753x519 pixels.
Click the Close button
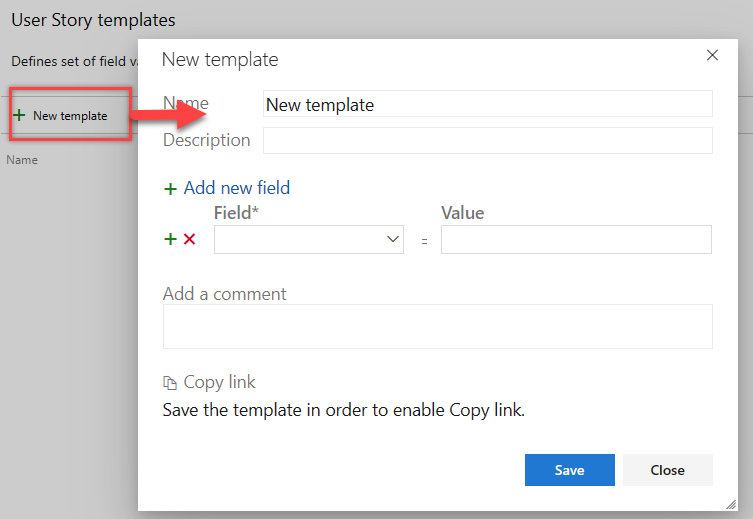pos(668,470)
